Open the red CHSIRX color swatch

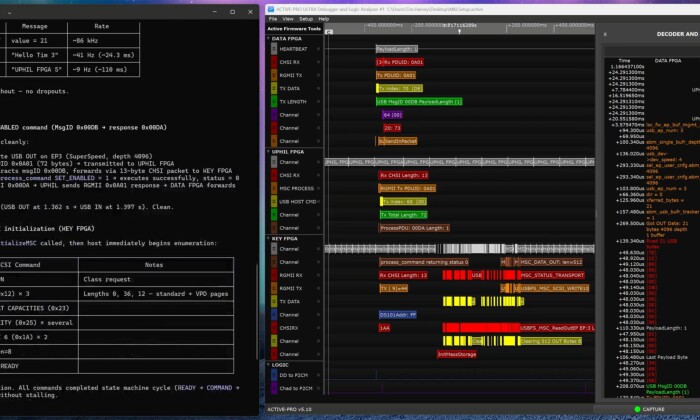pos(274,328)
